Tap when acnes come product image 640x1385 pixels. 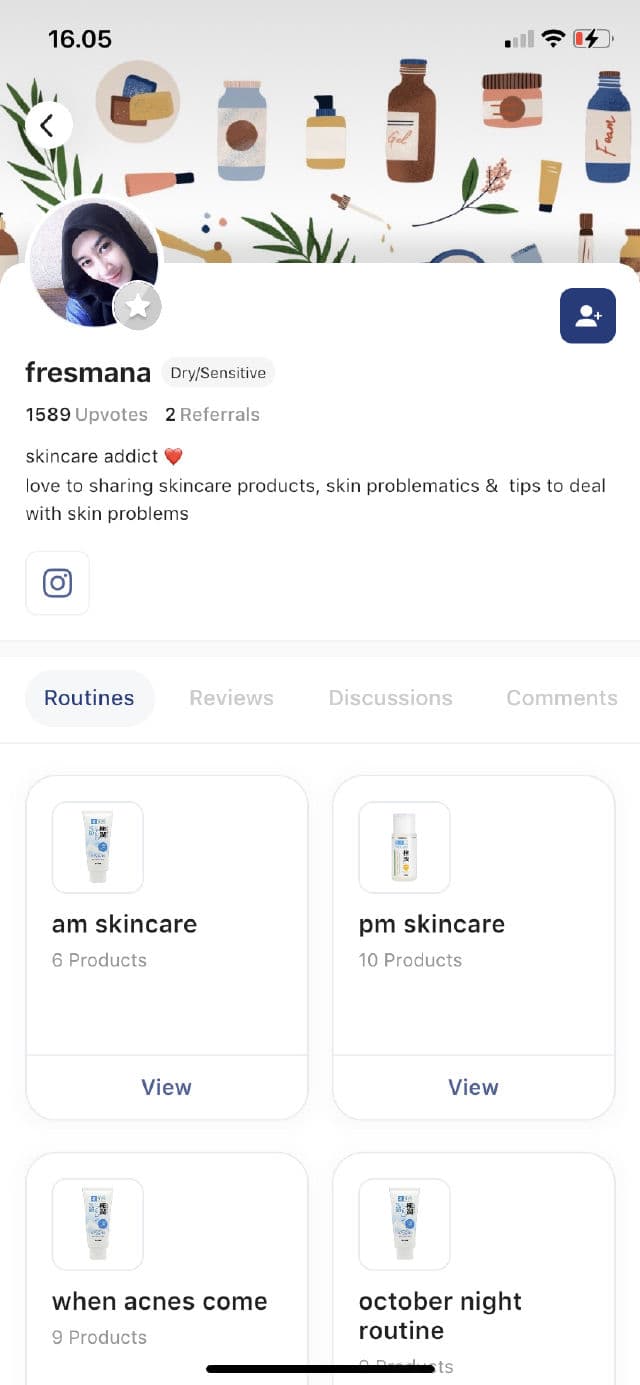[98, 1224]
